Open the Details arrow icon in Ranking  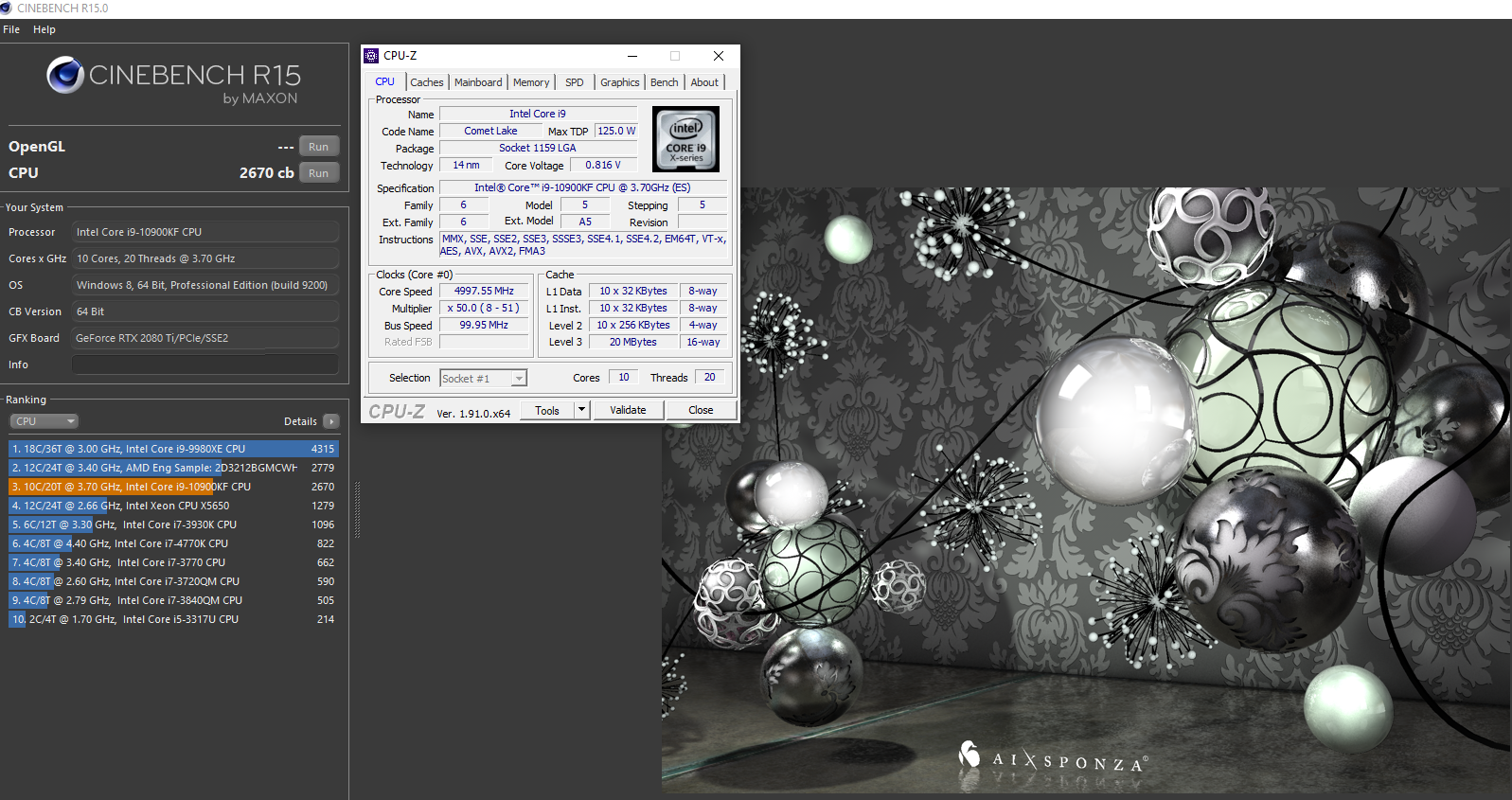[x=330, y=421]
